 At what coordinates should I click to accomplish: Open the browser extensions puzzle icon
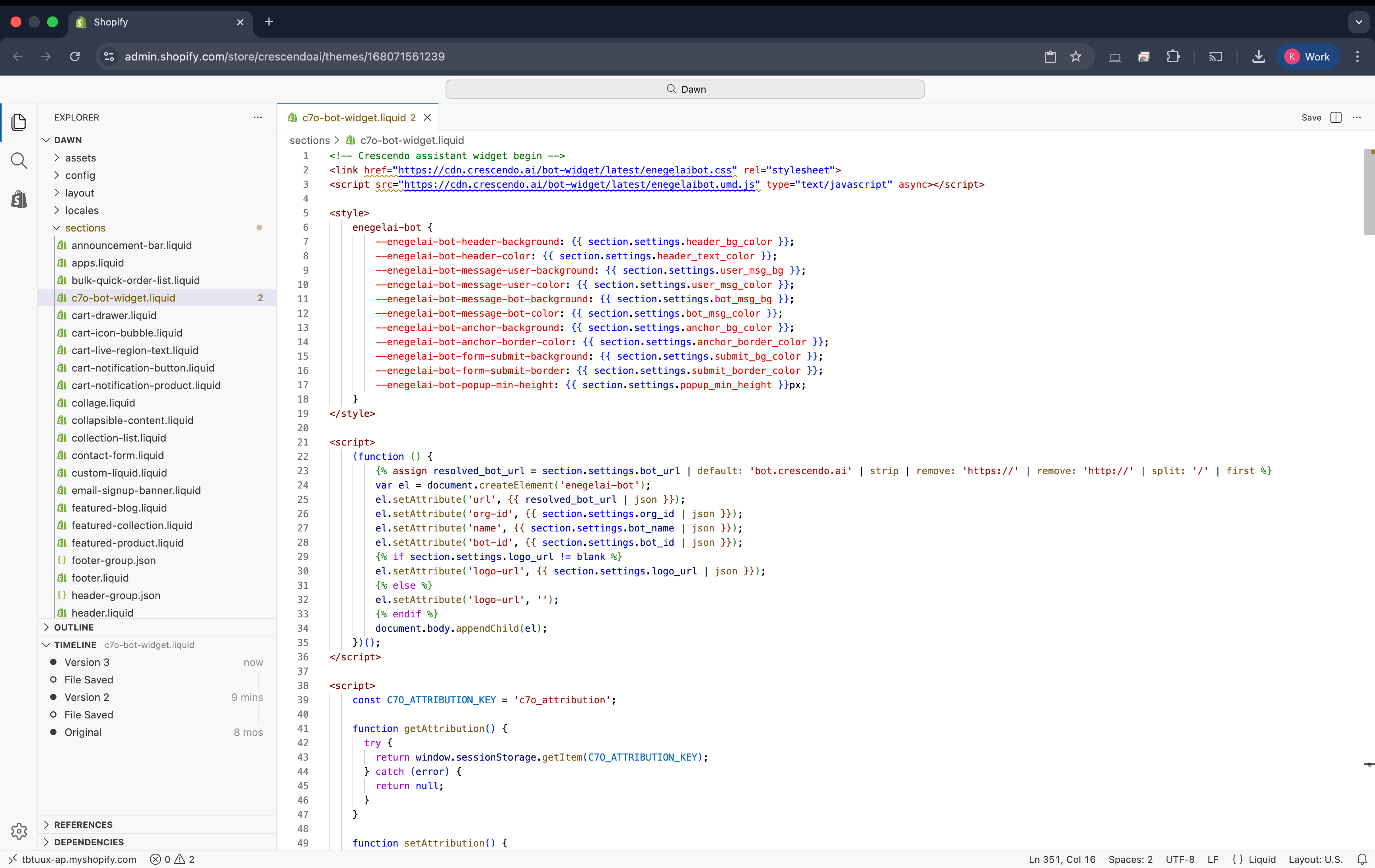[1173, 56]
